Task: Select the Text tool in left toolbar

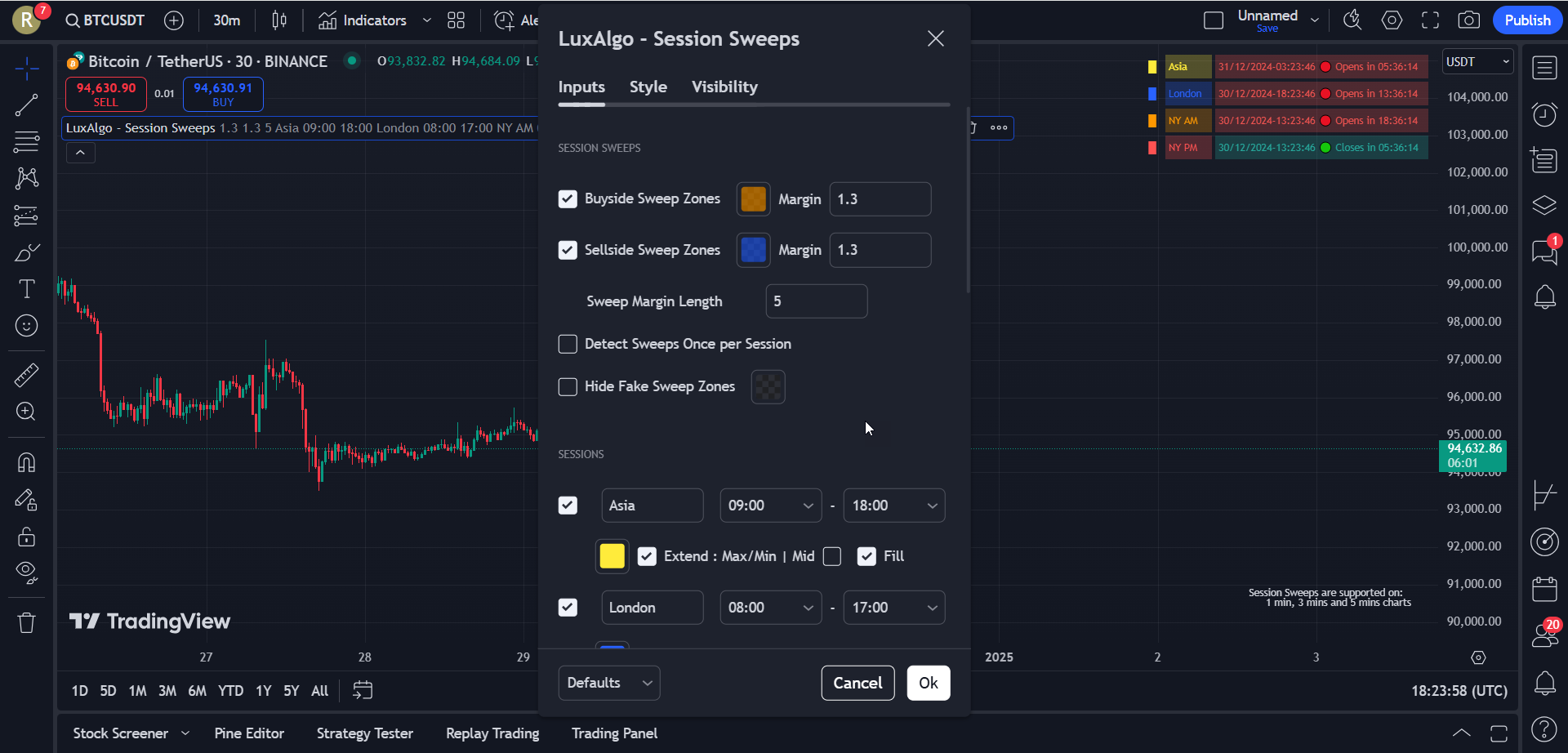Action: pos(26,289)
